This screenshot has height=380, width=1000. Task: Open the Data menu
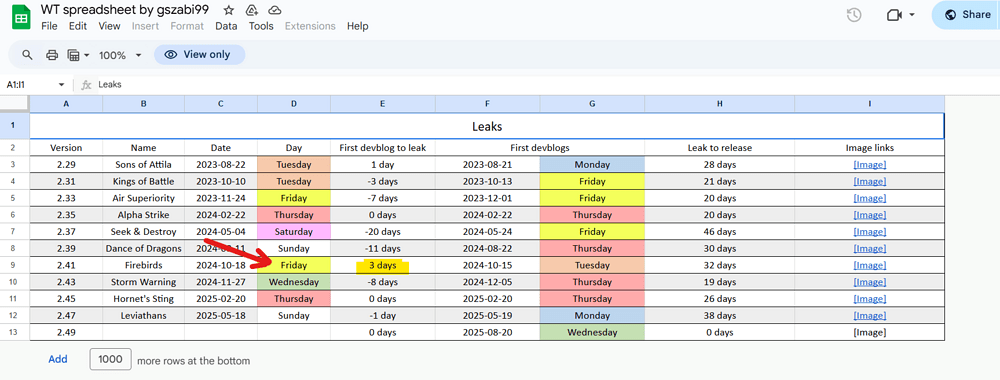[x=226, y=26]
